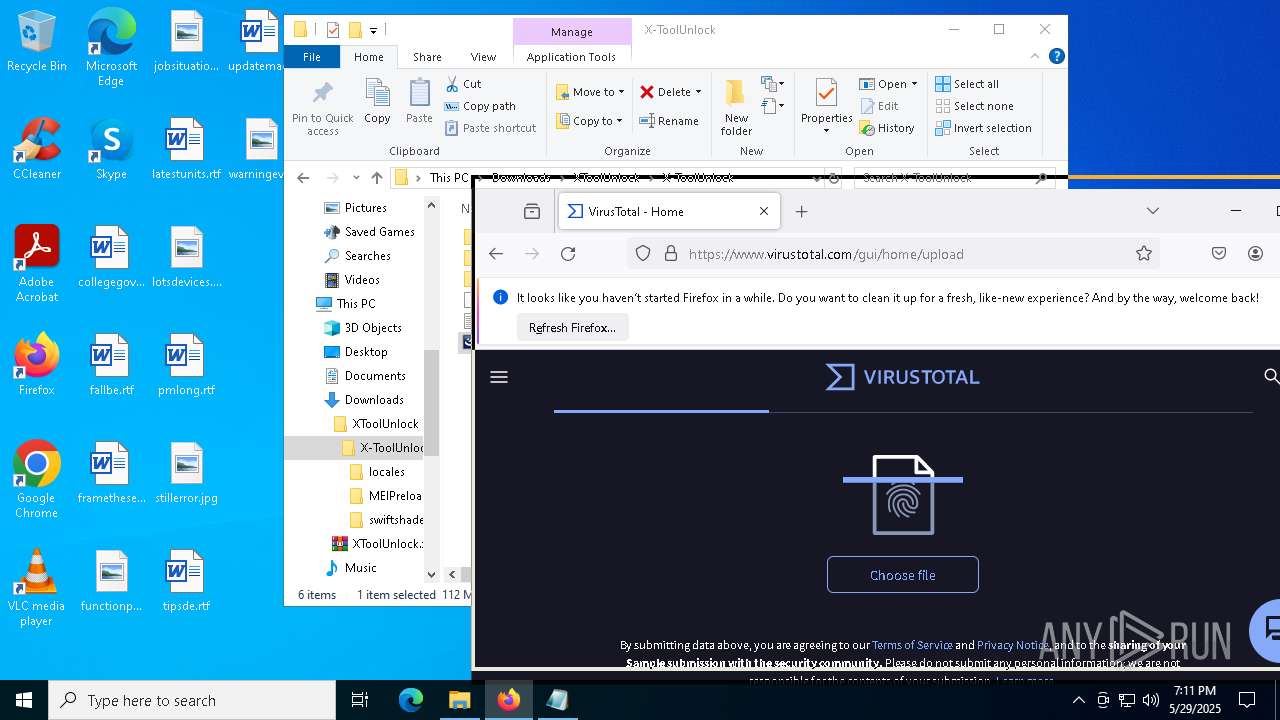Open the Explorer recent locations dropdown
This screenshot has height=720, width=1280.
tap(356, 178)
